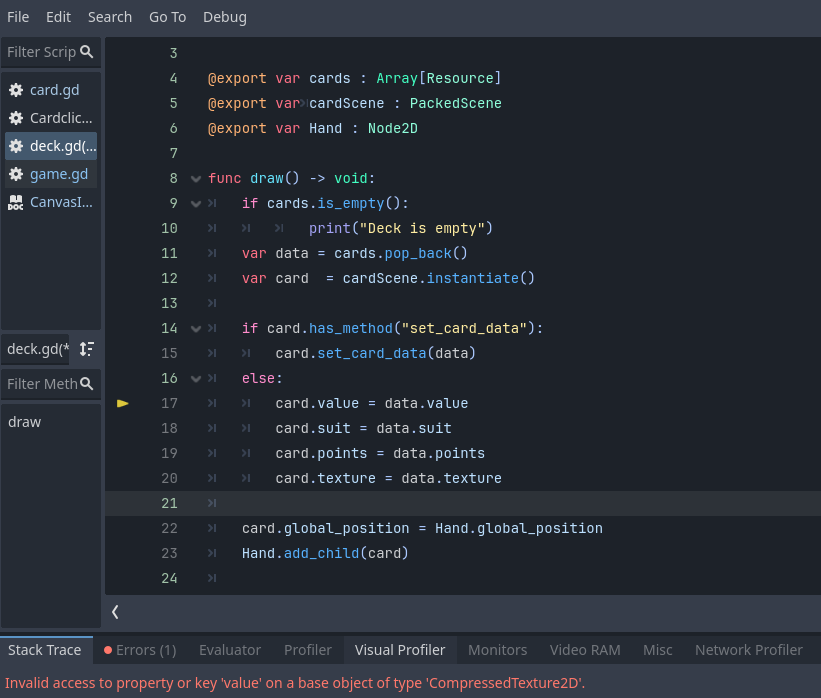Click the search icon in Filter Methods
The width and height of the screenshot is (821, 698).
(87, 384)
